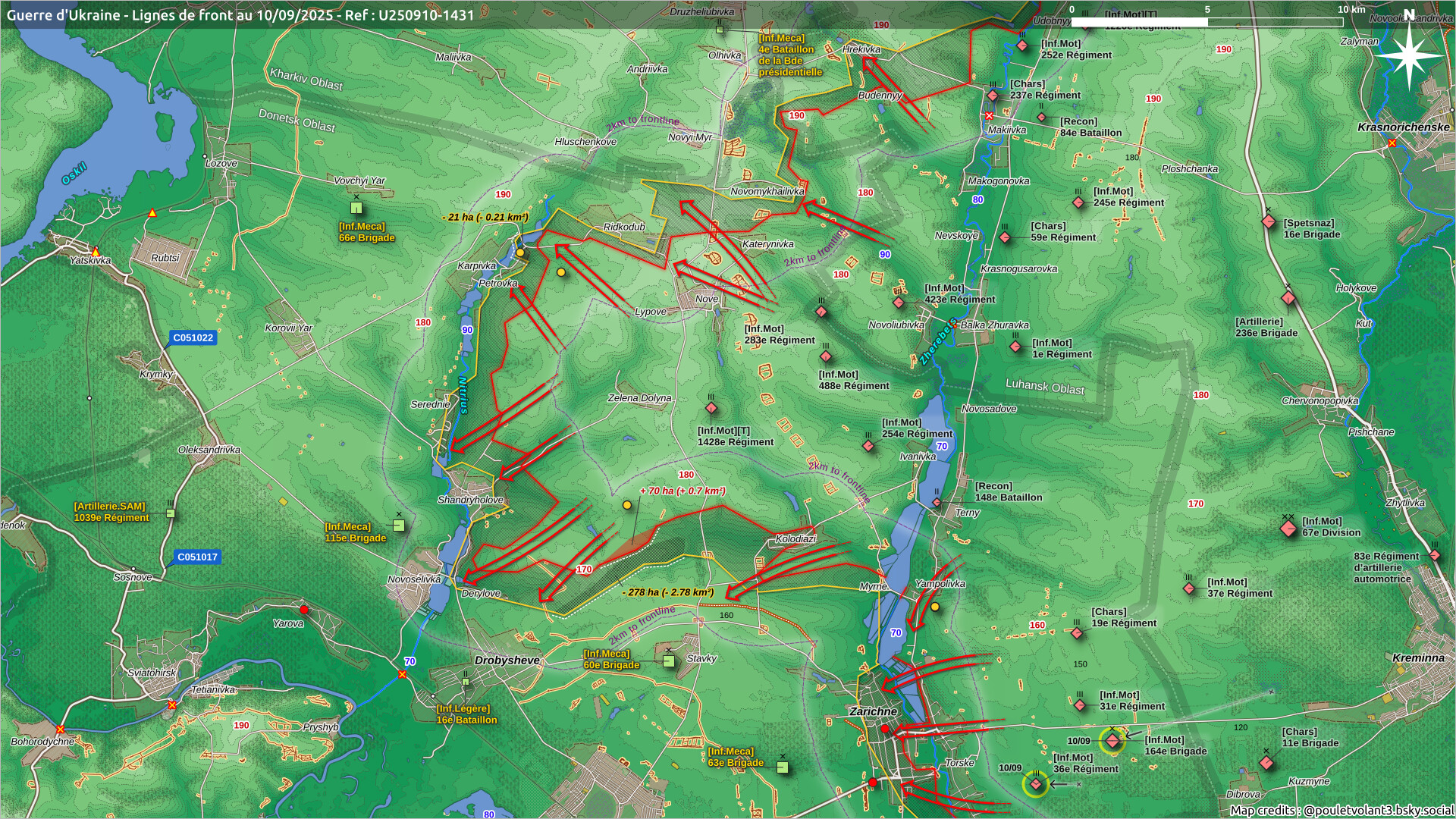
Task: Click the red dot marker near Yarova
Action: coord(304,610)
